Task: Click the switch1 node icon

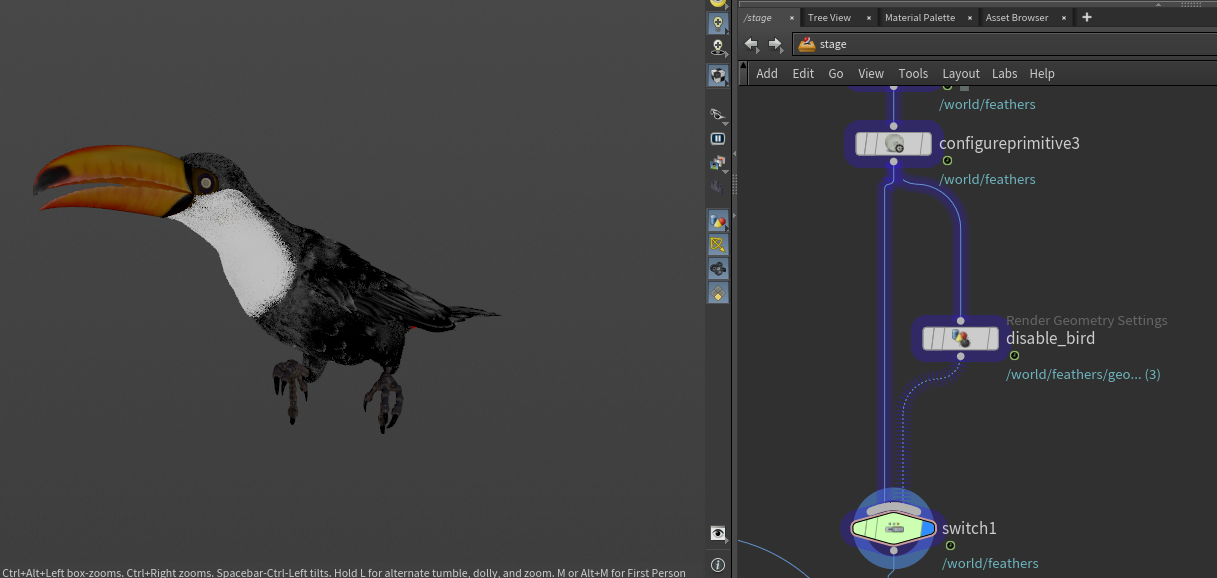Action: pos(894,528)
